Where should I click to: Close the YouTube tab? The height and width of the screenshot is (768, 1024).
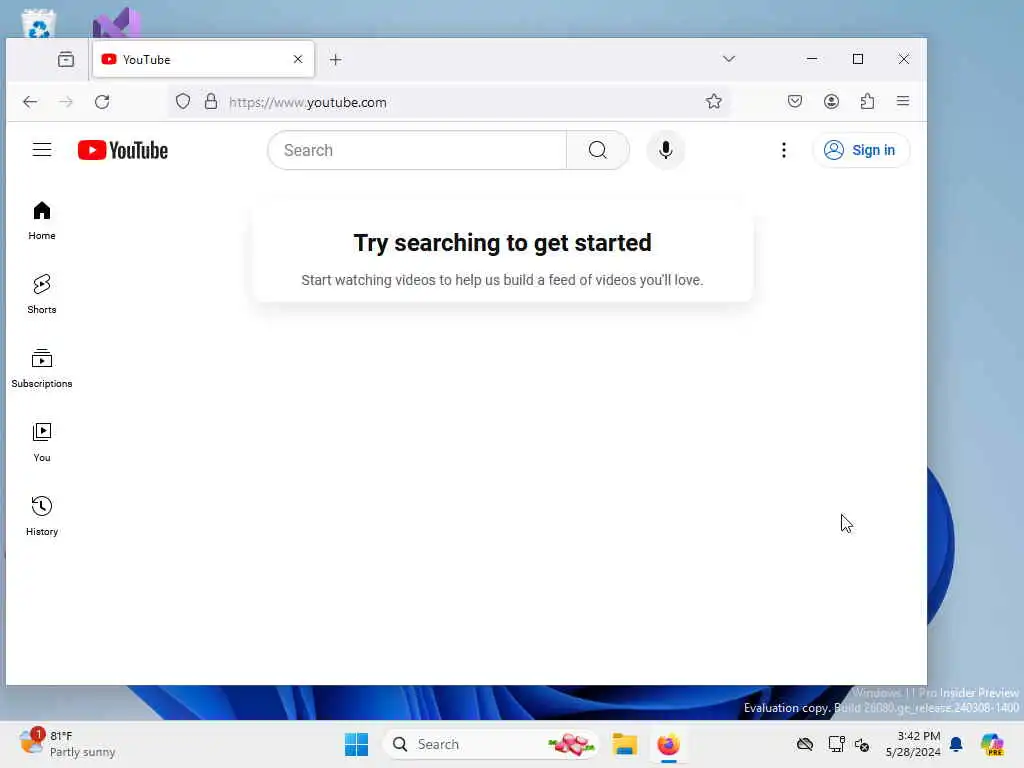(298, 59)
